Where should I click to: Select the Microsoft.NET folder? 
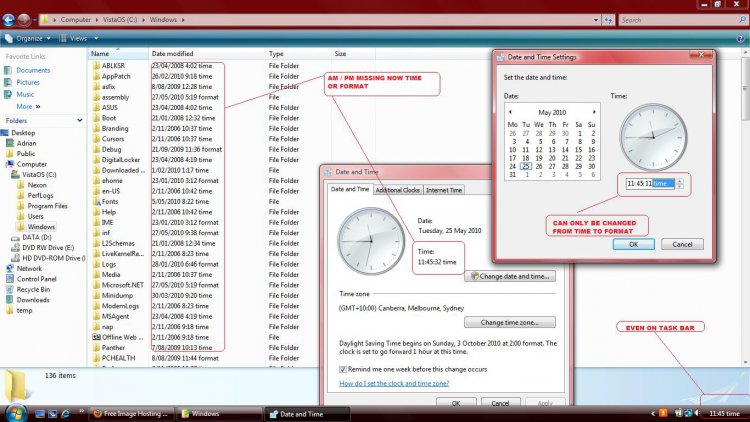122,285
